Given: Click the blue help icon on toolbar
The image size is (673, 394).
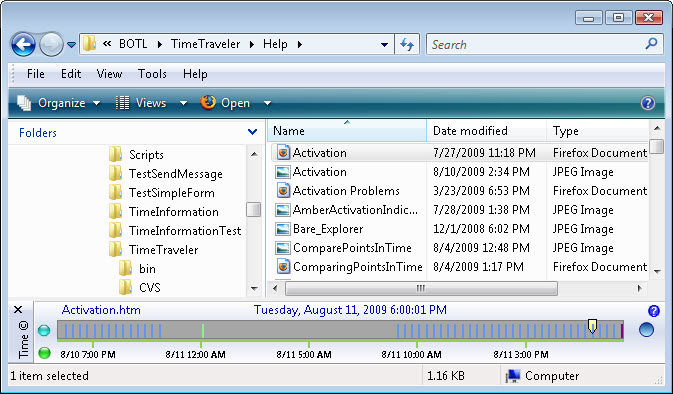Looking at the screenshot, I should pos(648,103).
